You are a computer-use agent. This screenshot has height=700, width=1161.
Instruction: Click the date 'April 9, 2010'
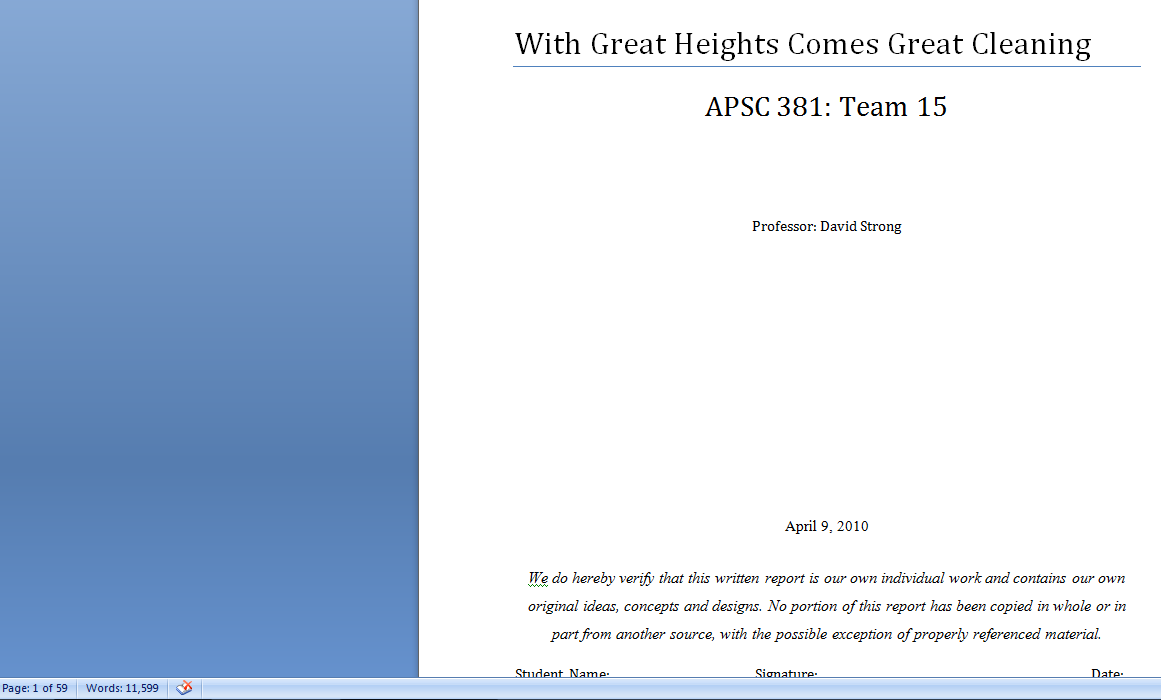(x=826, y=526)
